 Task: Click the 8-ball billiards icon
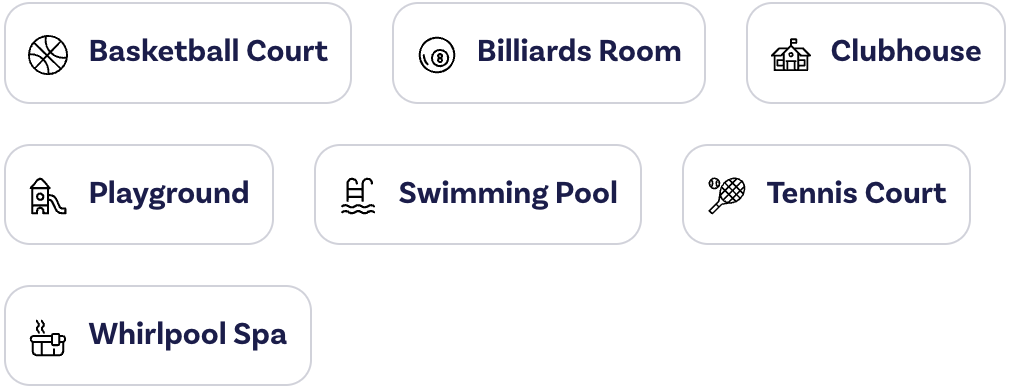coord(437,55)
